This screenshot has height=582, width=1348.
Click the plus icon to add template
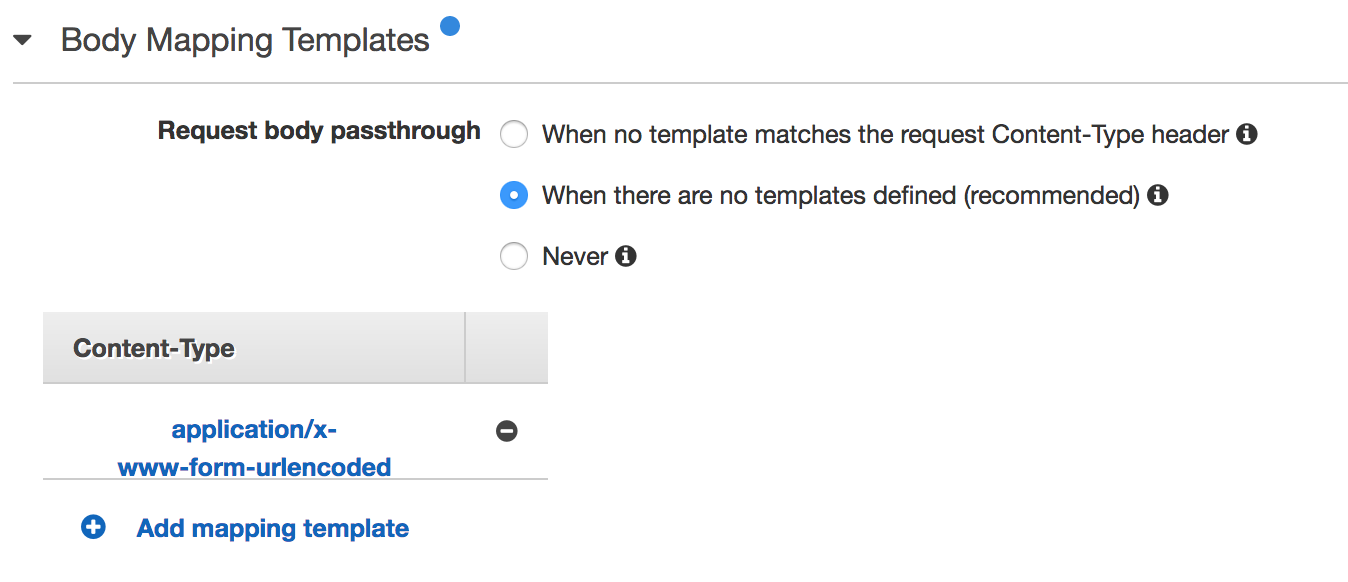93,527
